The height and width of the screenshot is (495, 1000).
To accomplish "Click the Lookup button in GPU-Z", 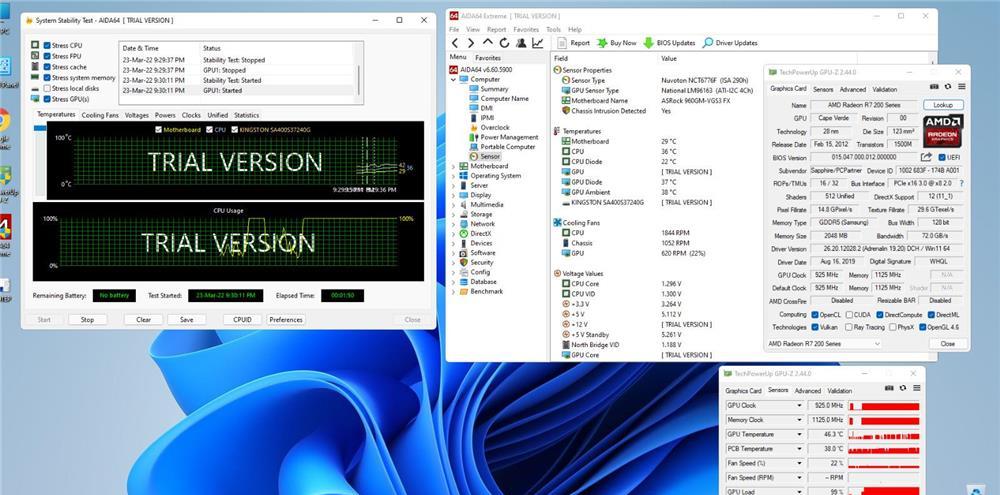I will (943, 105).
